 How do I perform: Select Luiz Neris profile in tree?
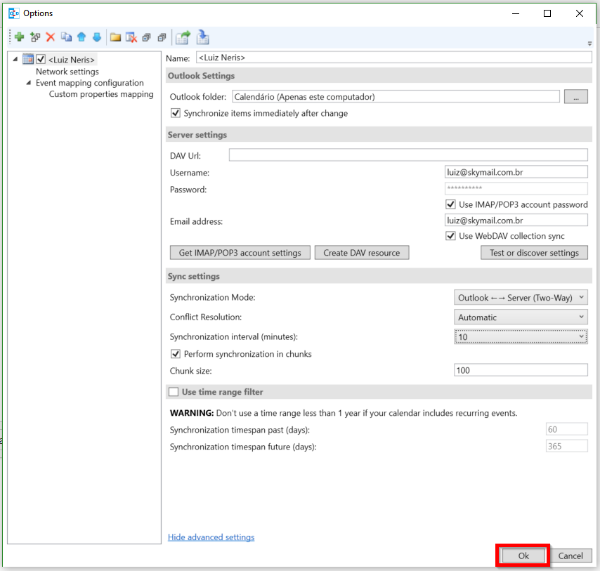(x=72, y=60)
